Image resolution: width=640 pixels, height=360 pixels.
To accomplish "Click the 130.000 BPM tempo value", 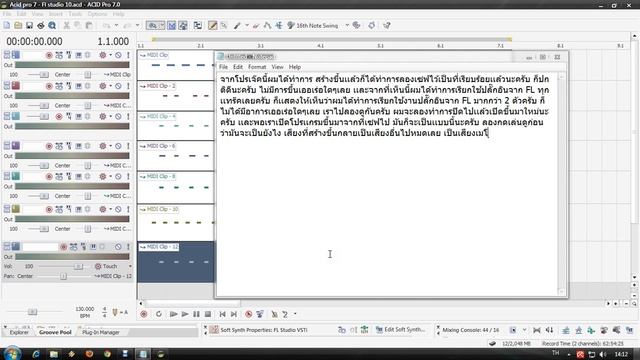I will tap(85, 309).
